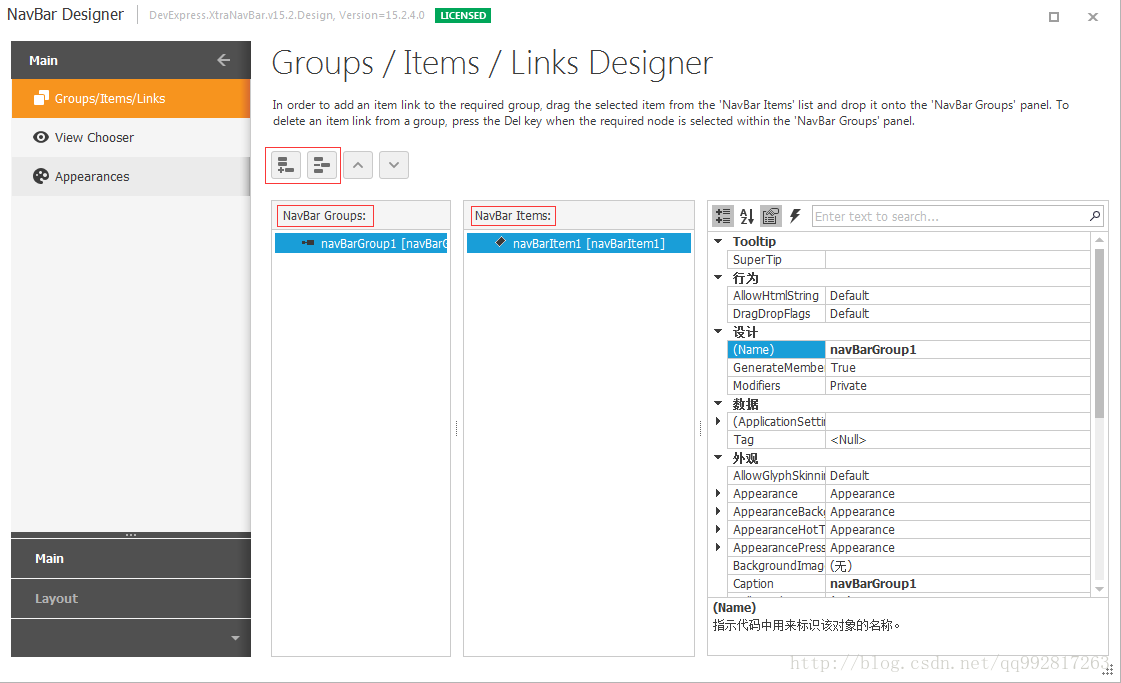Click the DragDropFlags value Default
1121x683 pixels.
tap(958, 313)
